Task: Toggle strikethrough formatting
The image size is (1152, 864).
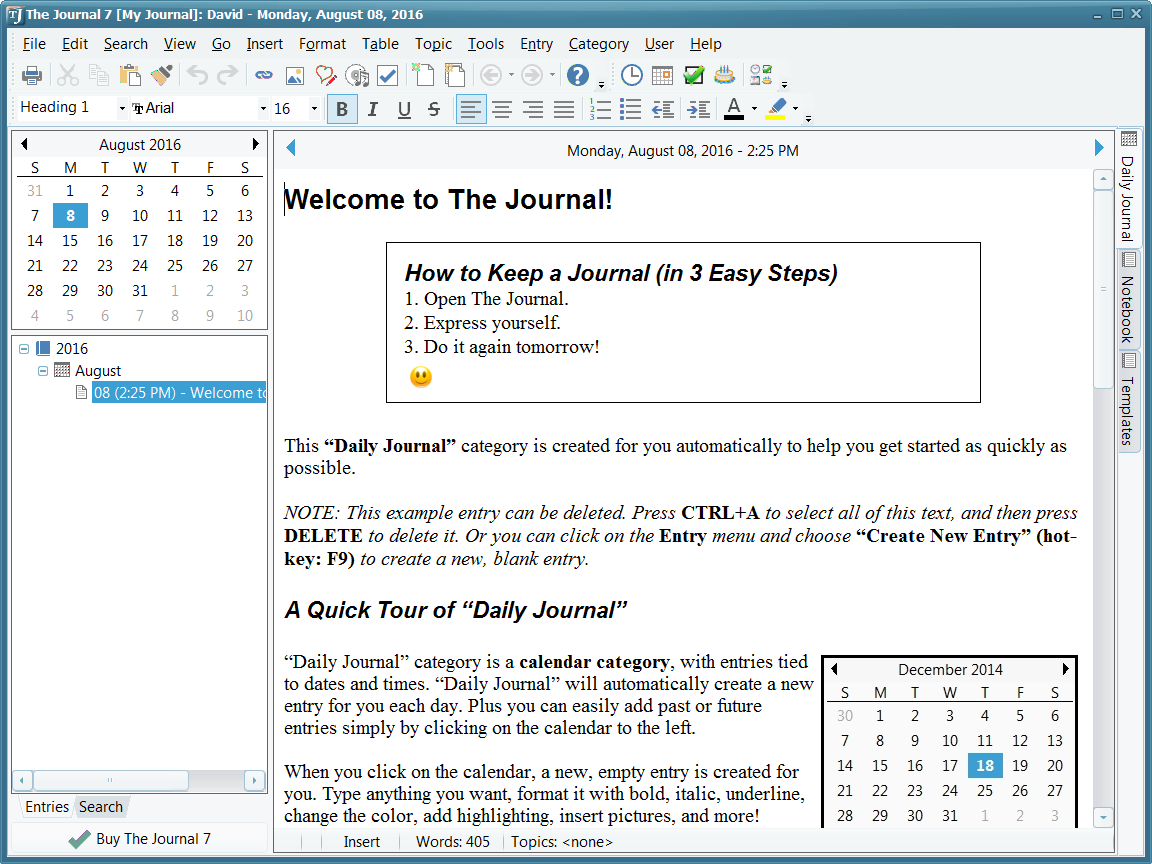Action: pos(433,109)
